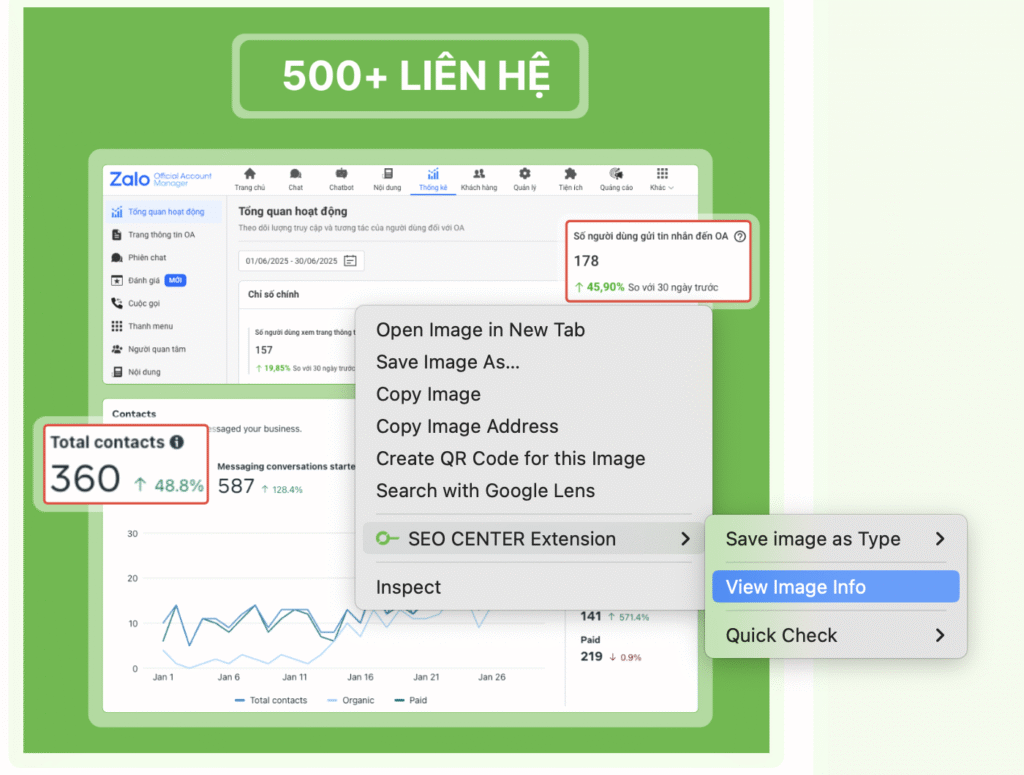The height and width of the screenshot is (775, 1024).
Task: Click the Chatbot robot icon
Action: coord(341,174)
